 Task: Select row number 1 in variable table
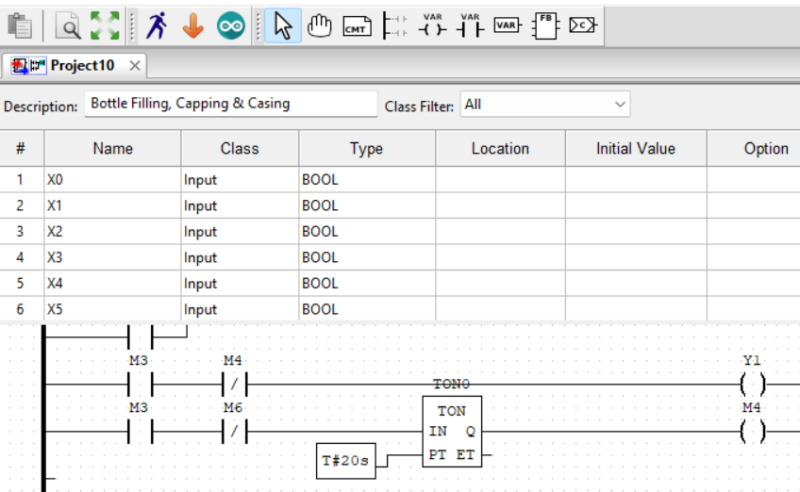20,180
